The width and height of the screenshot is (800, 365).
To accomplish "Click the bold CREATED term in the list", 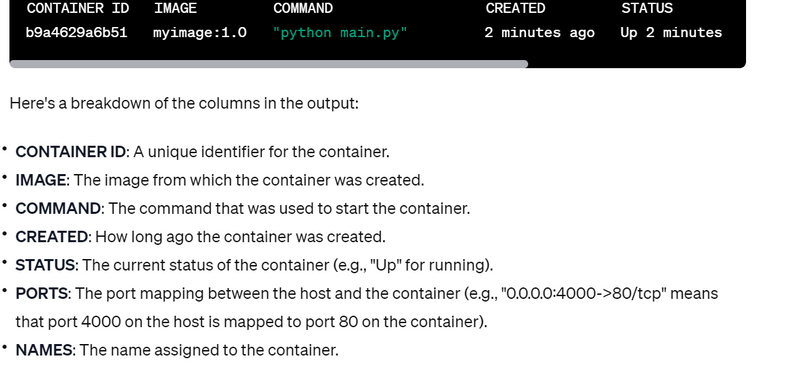I will tap(52, 237).
